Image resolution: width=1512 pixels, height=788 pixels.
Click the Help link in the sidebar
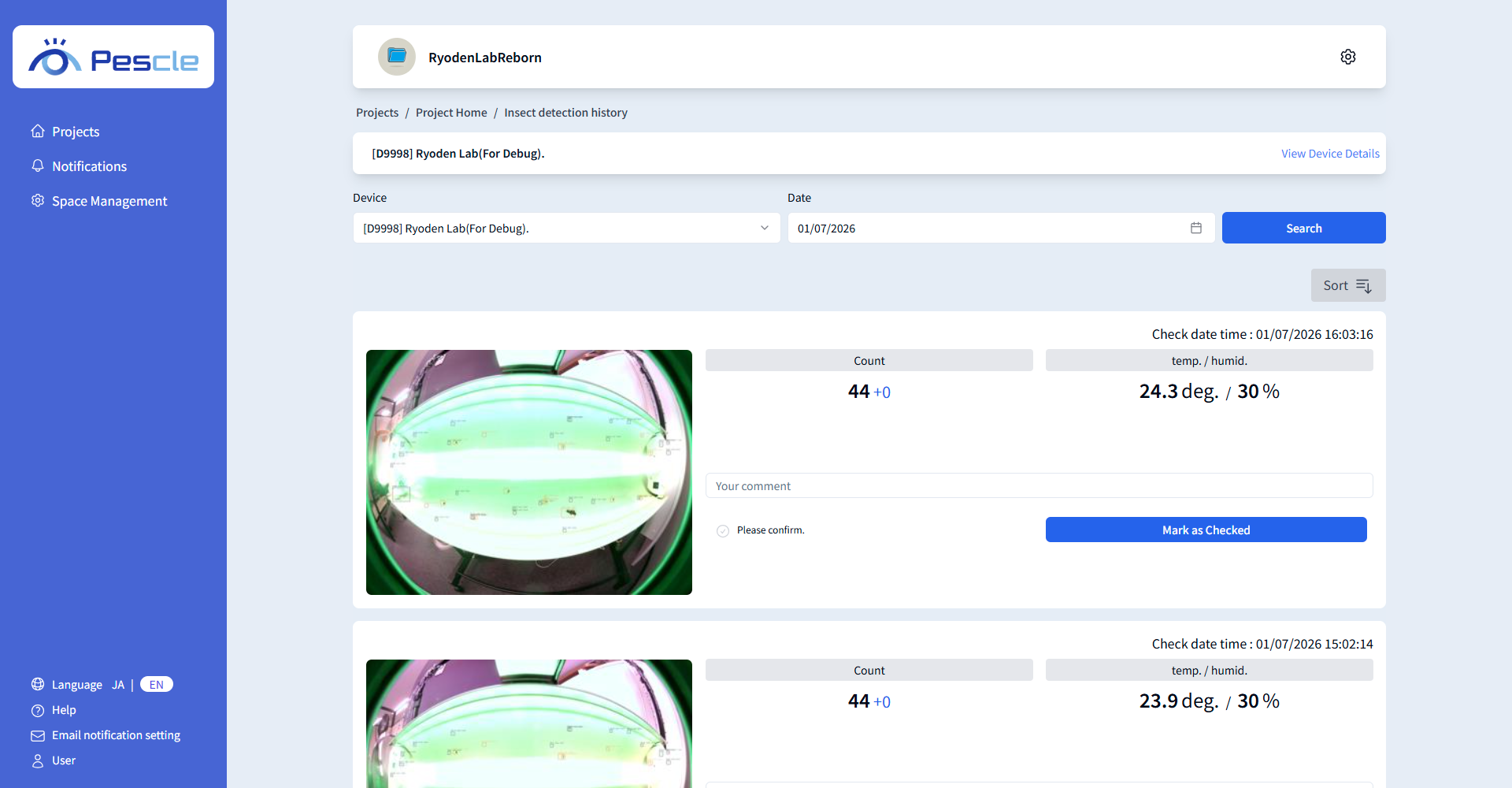pyautogui.click(x=64, y=710)
